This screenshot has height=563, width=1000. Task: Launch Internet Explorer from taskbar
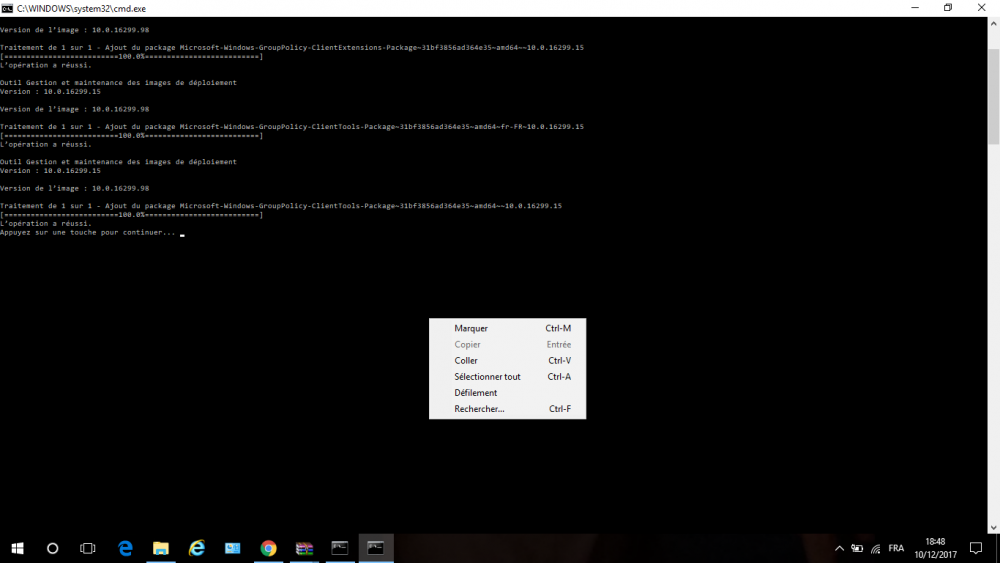coord(197,548)
